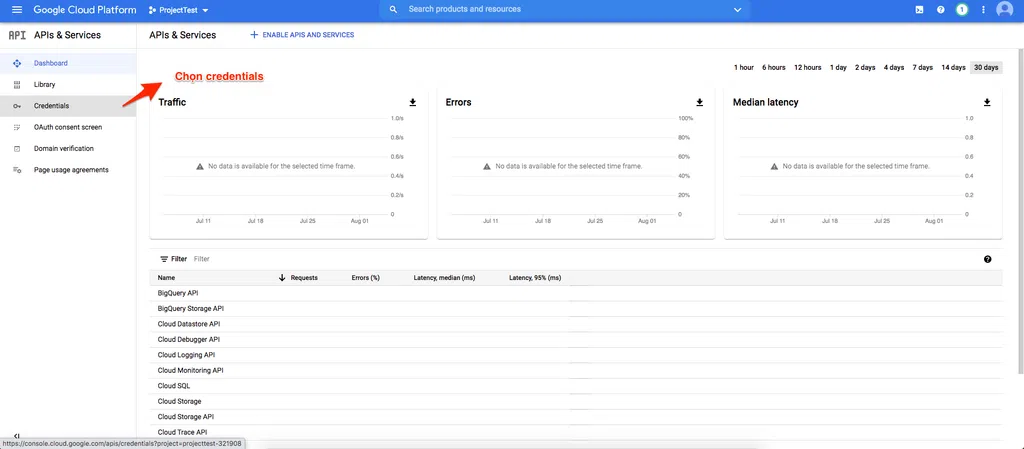Click the Credentials key icon
Image resolution: width=1024 pixels, height=449 pixels.
17,106
